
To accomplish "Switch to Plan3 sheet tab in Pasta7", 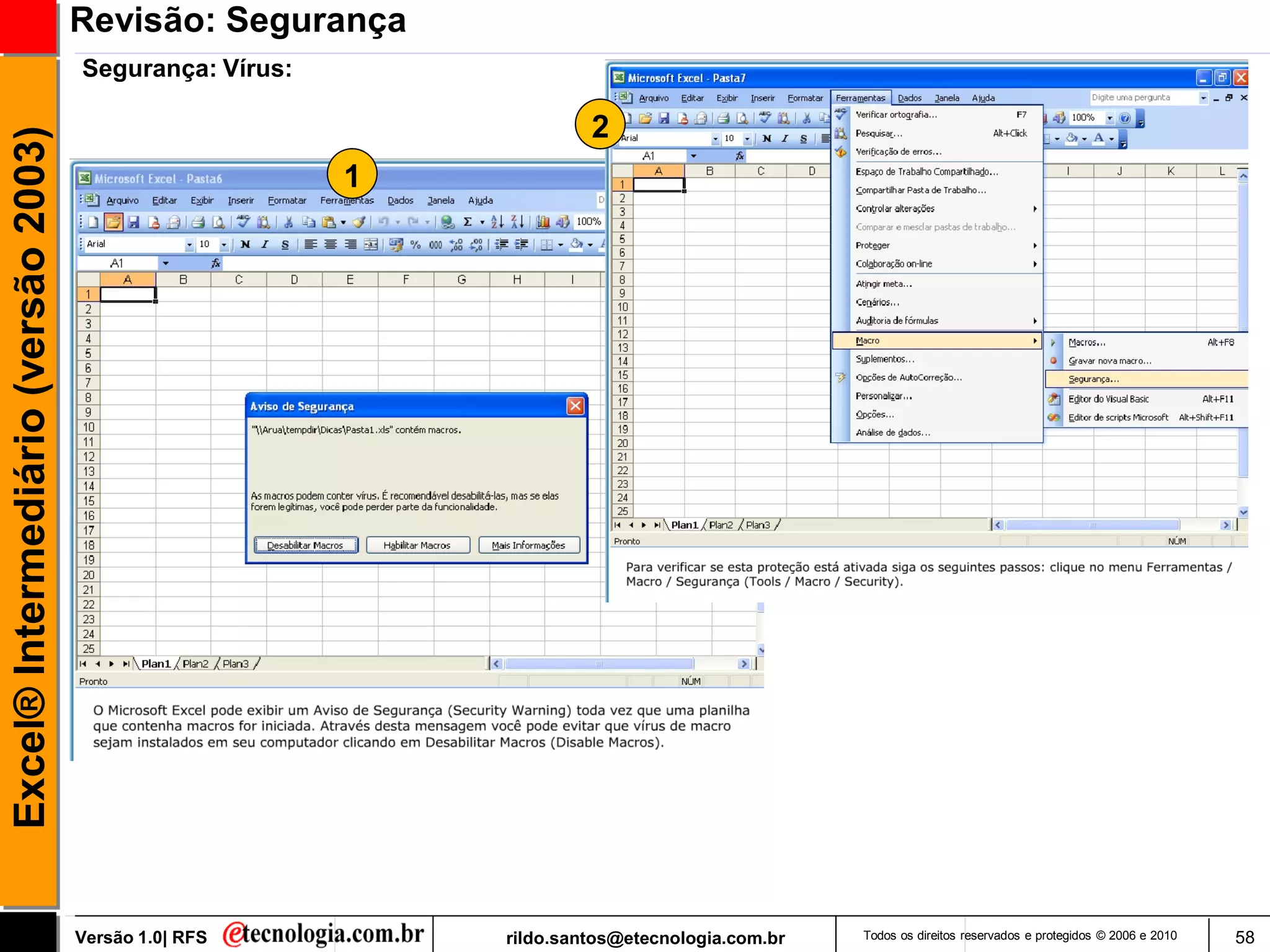I will point(758,525).
